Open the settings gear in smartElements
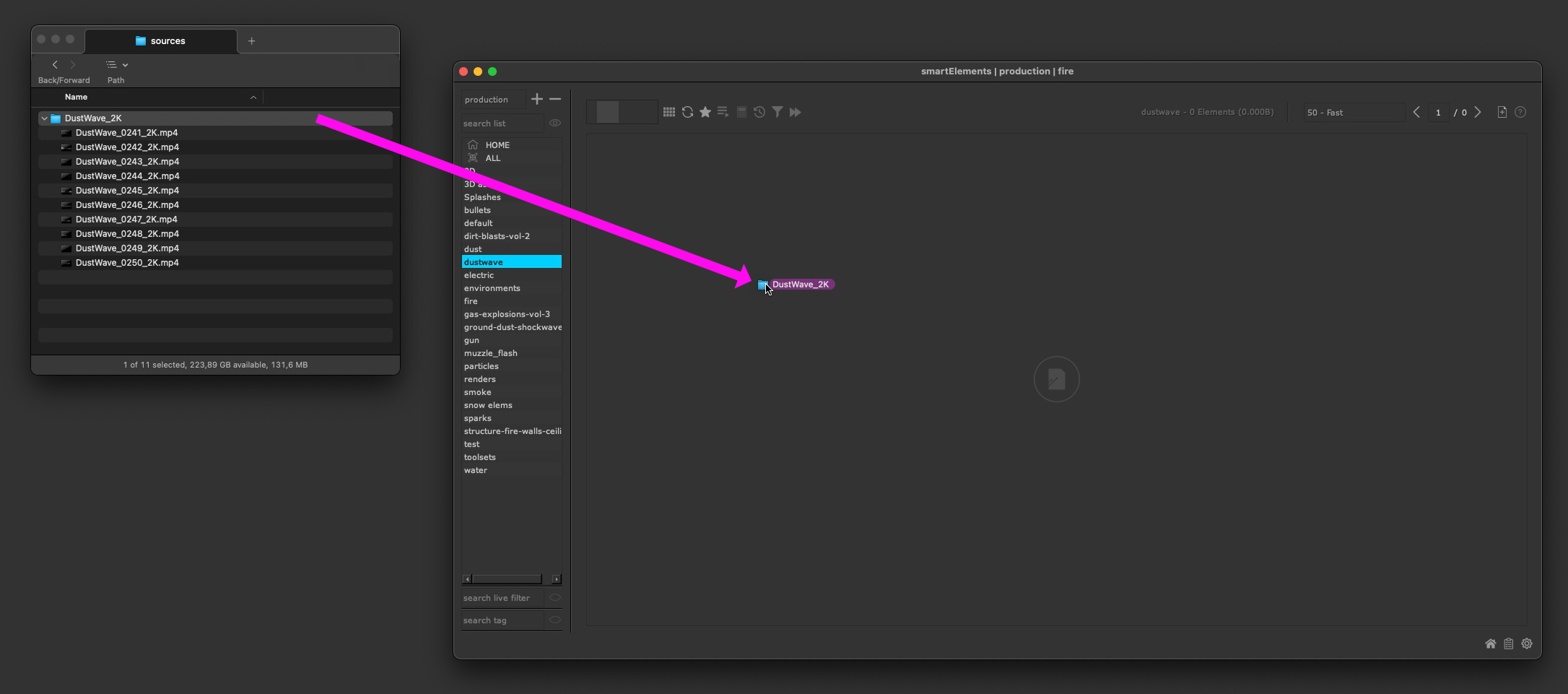 click(1527, 643)
